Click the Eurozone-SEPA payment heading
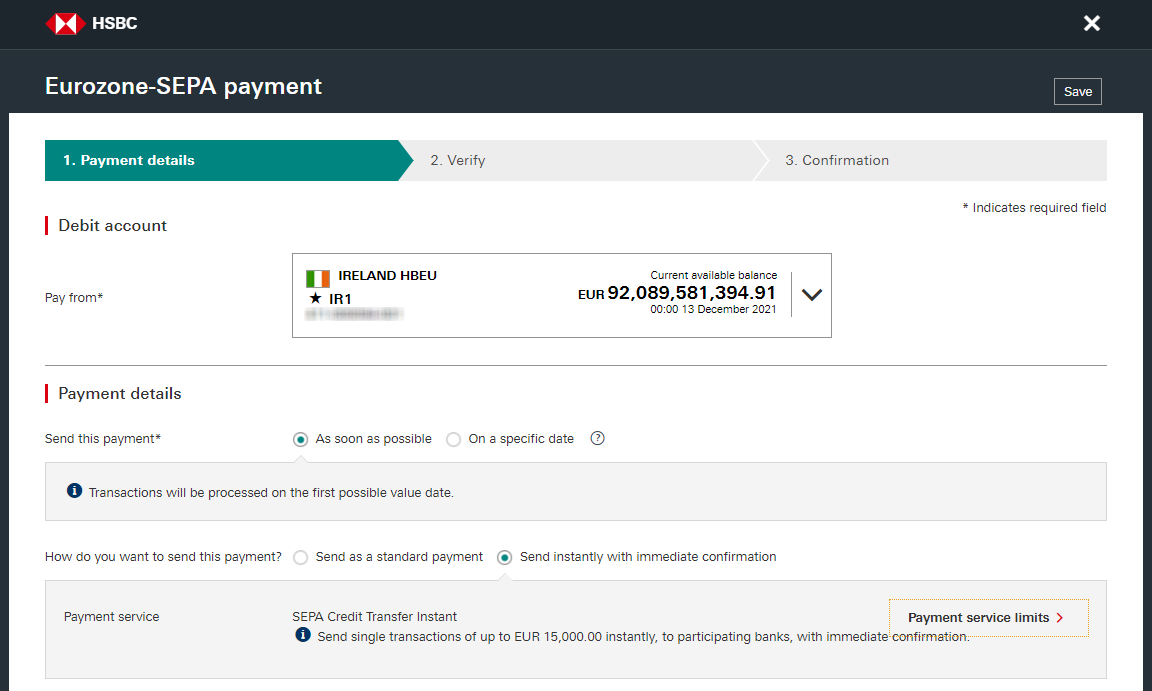This screenshot has height=691, width=1152. [x=184, y=87]
